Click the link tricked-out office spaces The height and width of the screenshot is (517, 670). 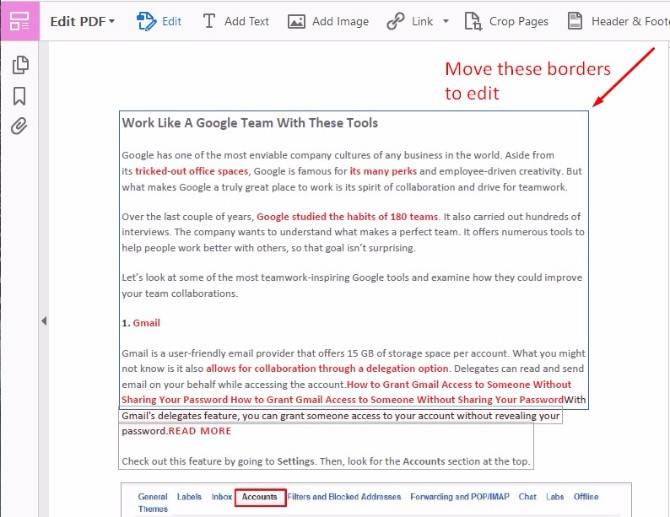[191, 171]
